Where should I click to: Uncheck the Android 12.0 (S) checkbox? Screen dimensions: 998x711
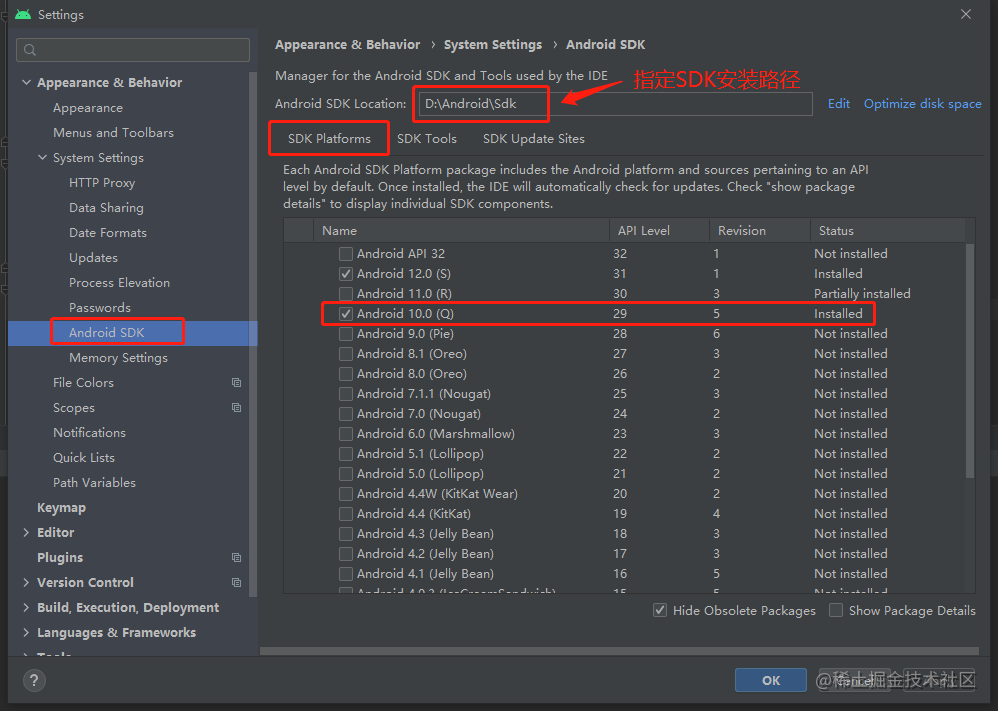coord(346,274)
